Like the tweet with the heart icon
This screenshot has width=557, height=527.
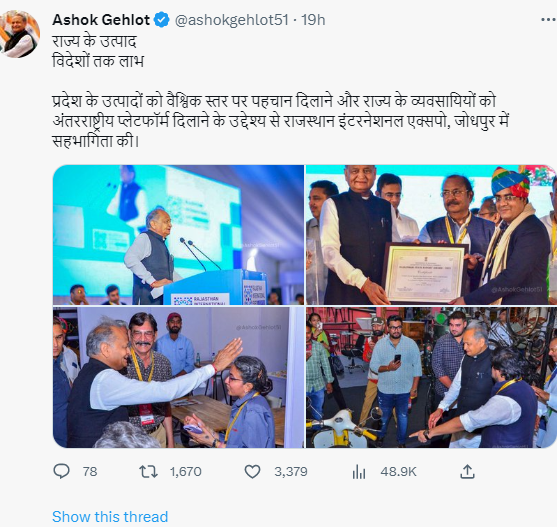[x=252, y=472]
